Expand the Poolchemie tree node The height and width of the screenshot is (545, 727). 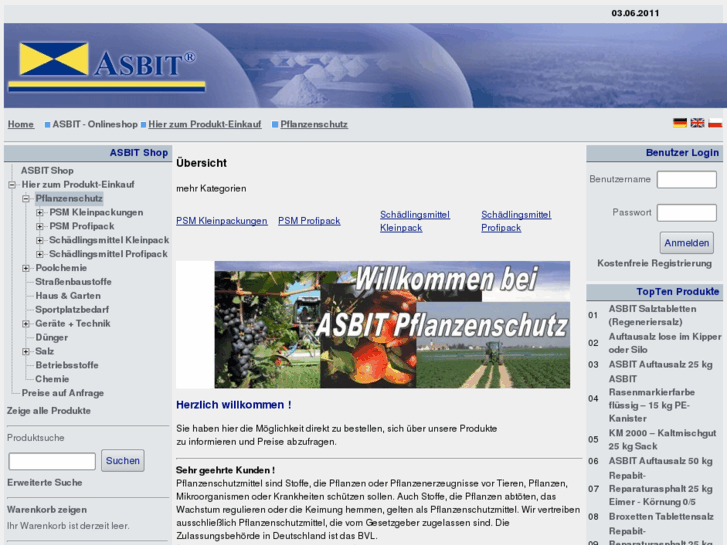(x=26, y=268)
